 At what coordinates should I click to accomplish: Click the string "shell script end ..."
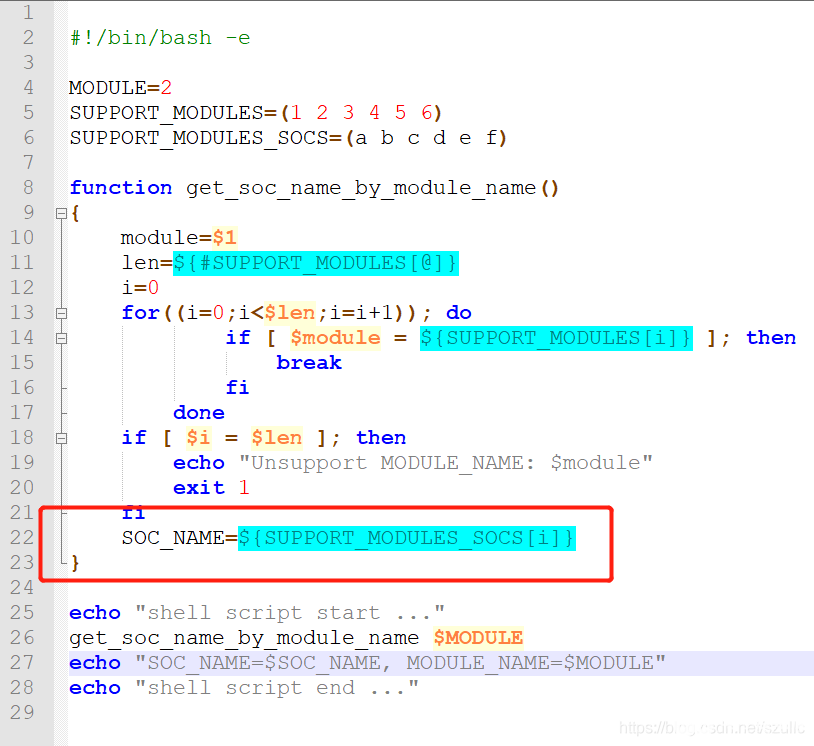click(277, 688)
